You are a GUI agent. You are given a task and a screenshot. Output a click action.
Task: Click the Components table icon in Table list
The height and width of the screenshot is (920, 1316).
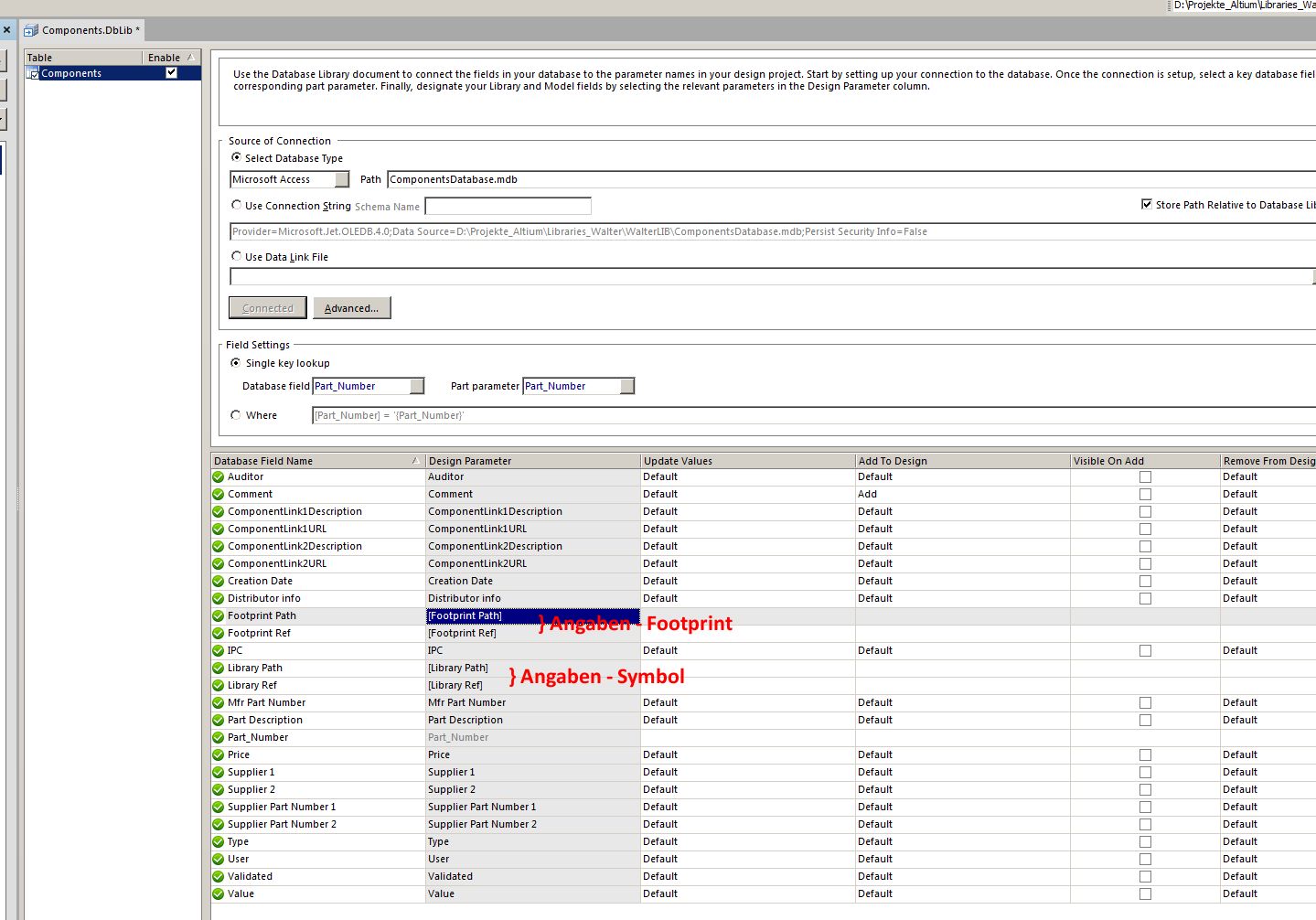click(x=33, y=74)
